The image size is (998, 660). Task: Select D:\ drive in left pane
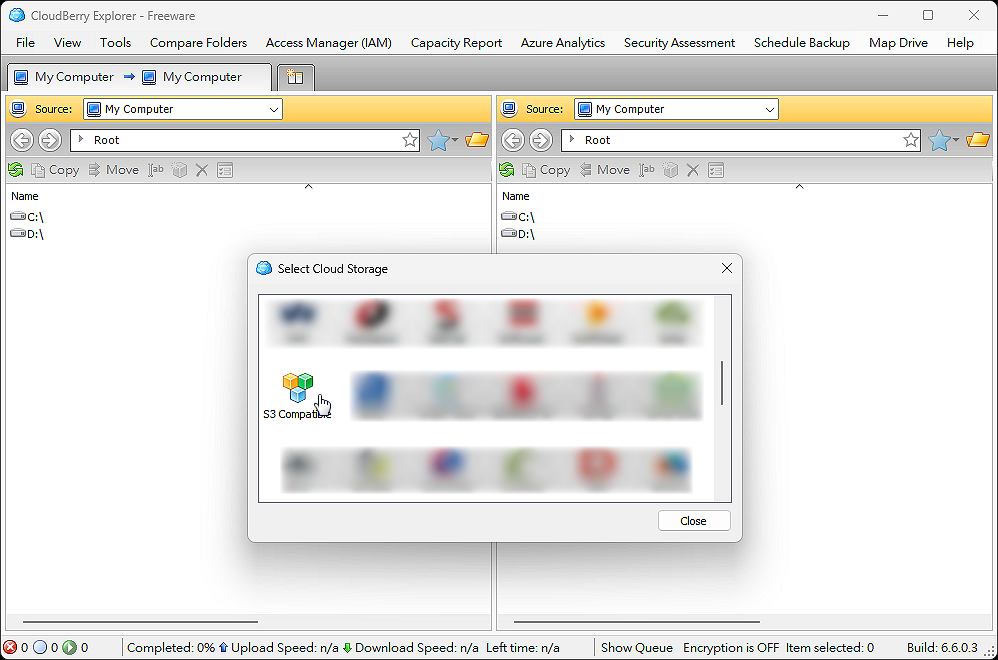pyautogui.click(x=27, y=234)
